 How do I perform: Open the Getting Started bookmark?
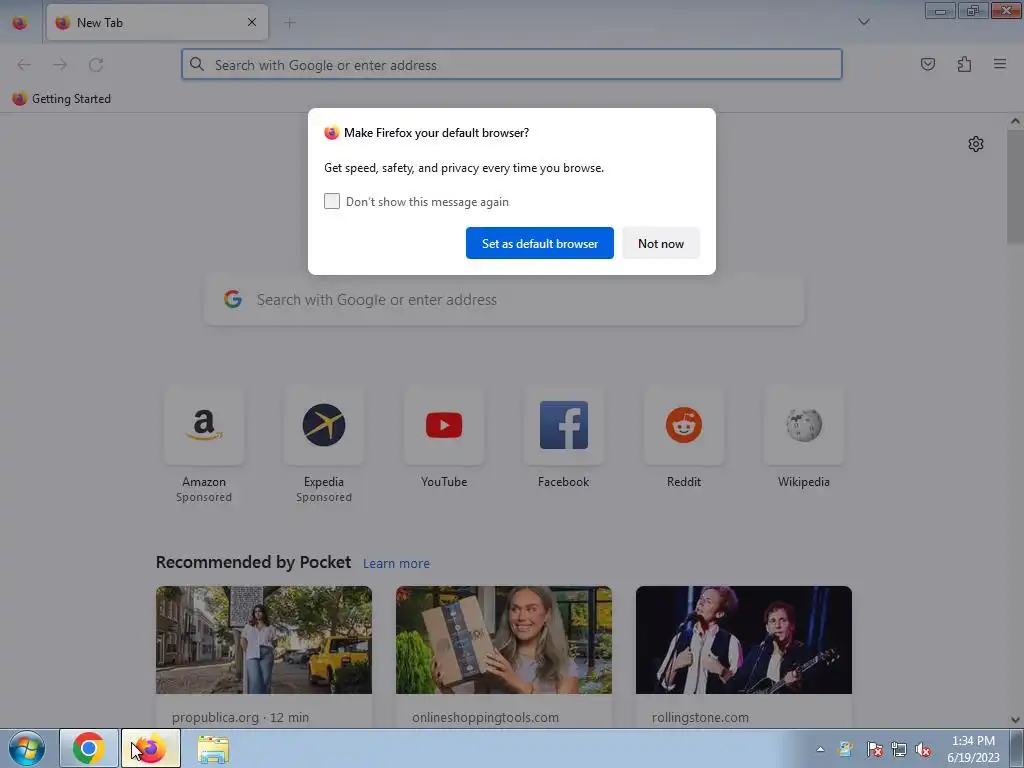61,99
